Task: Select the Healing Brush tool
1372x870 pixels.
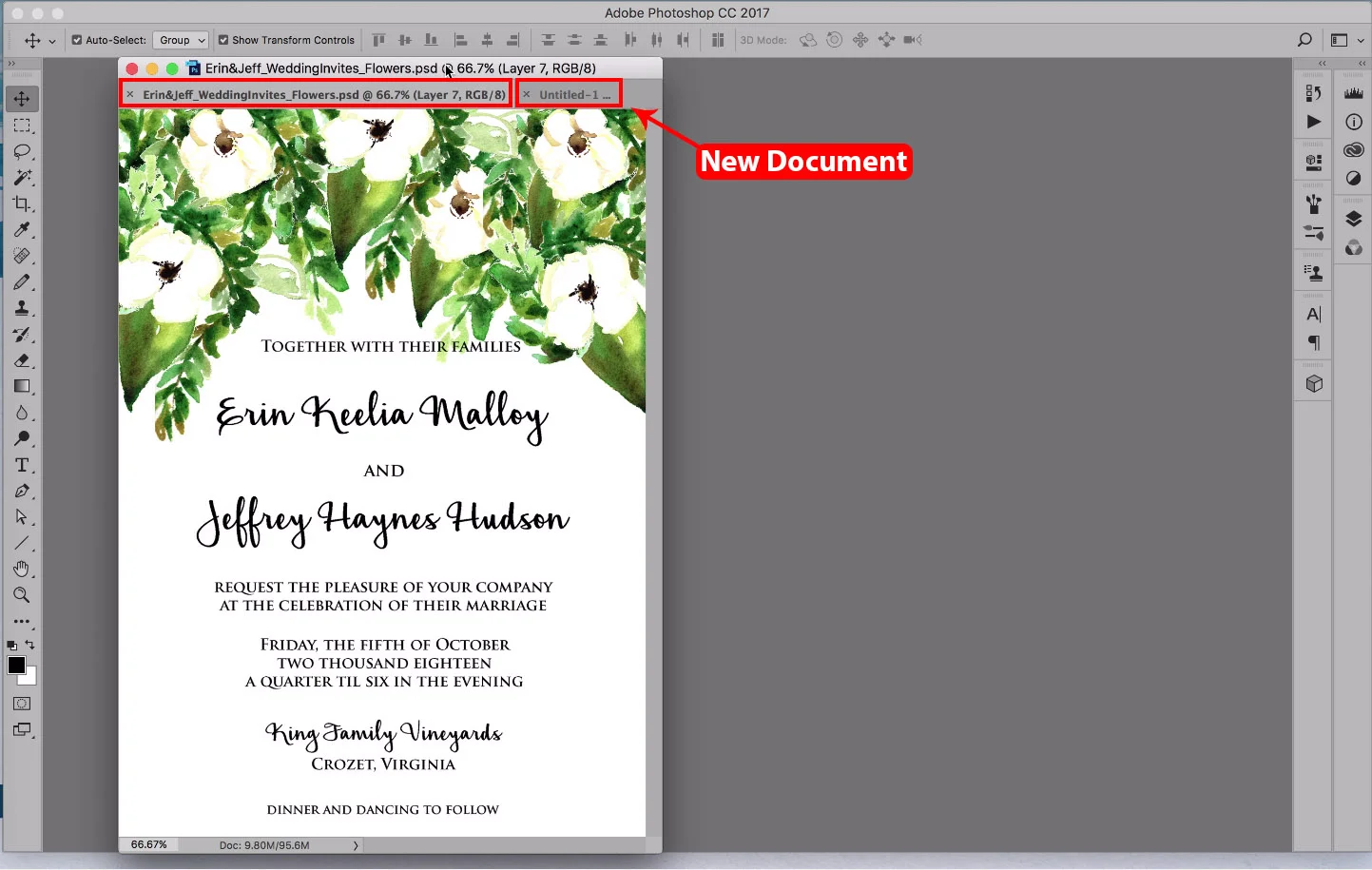Action: [22, 256]
